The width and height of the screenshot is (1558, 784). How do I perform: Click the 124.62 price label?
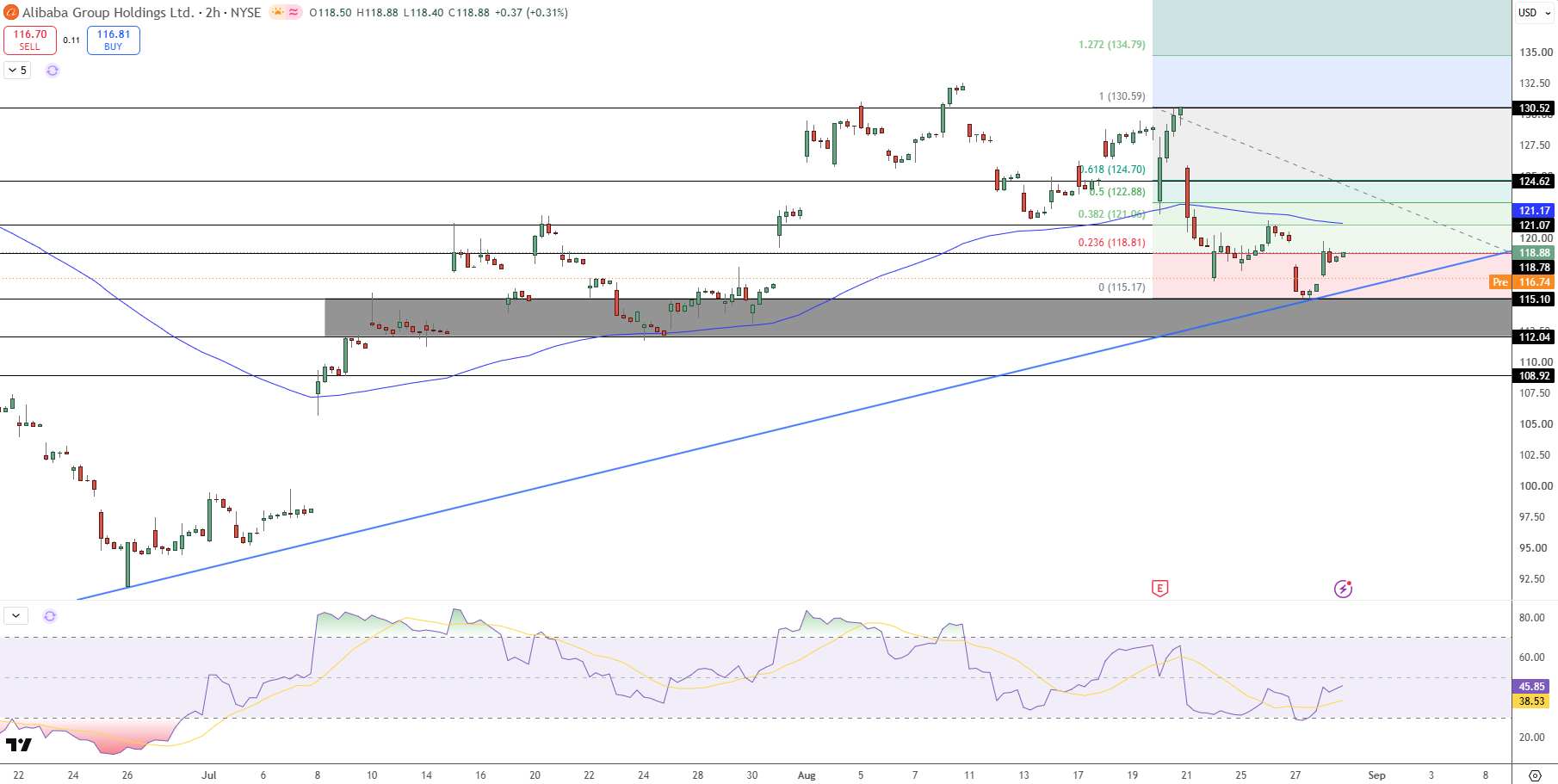[1535, 181]
